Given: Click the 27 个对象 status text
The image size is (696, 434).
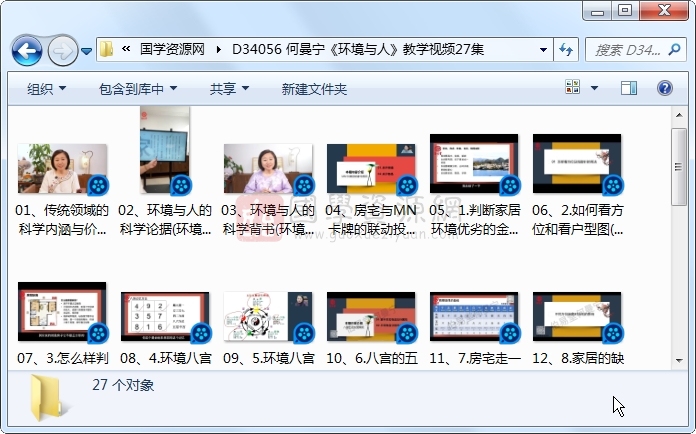Looking at the screenshot, I should click(123, 385).
